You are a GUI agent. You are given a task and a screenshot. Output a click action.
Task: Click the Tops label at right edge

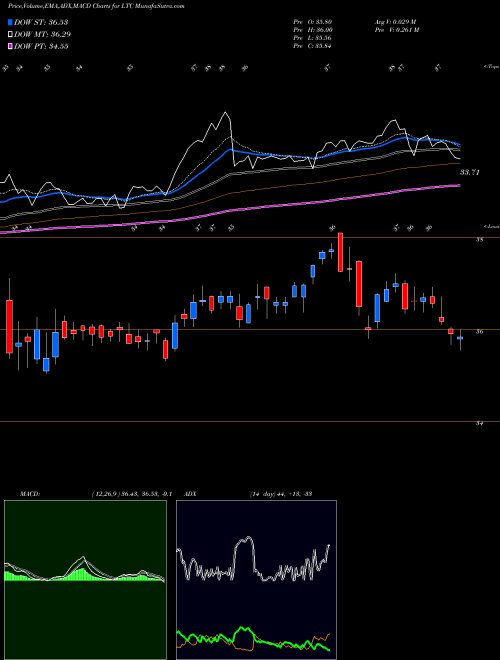coord(491,67)
